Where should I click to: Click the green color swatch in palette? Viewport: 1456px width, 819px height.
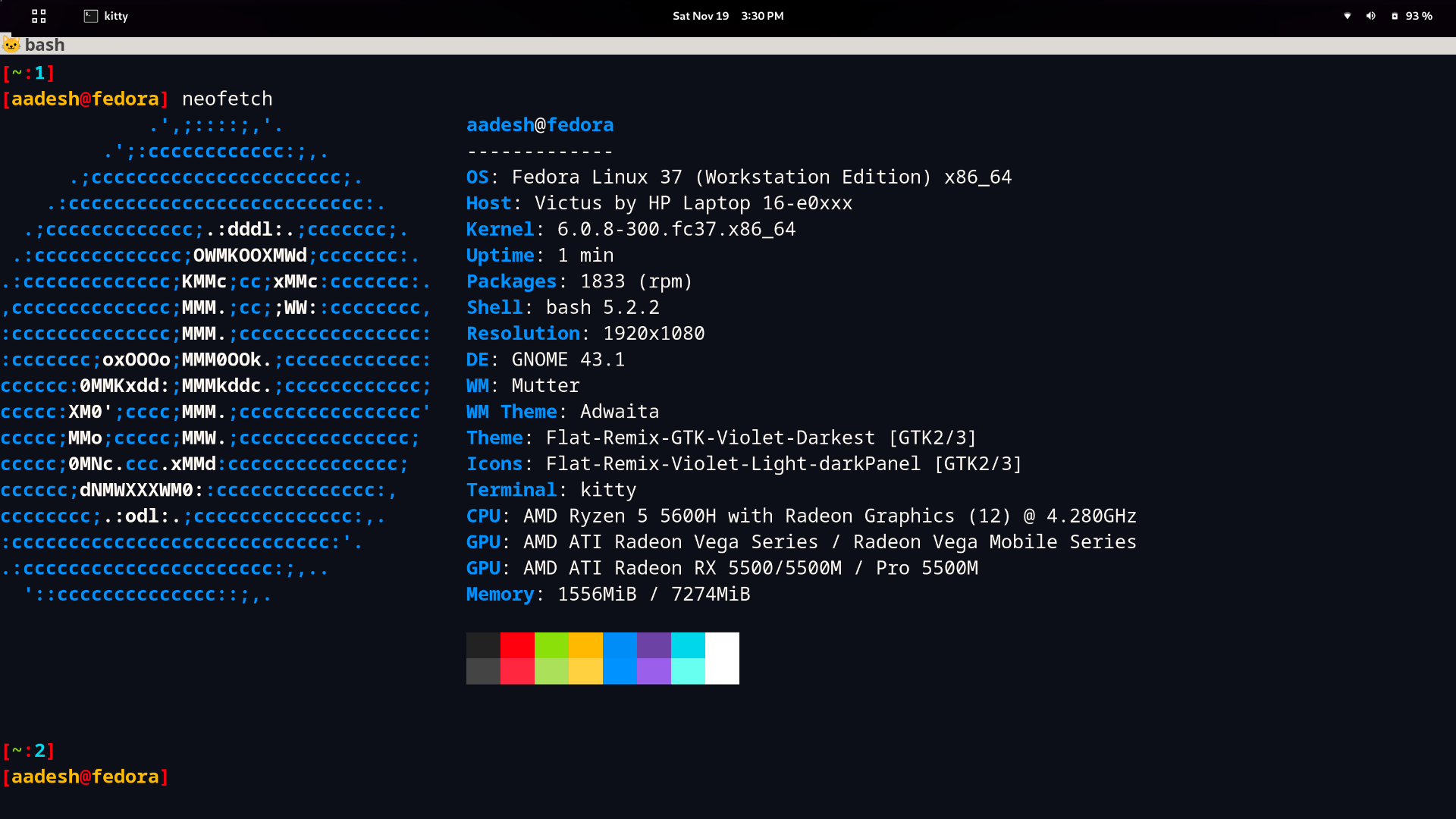tap(551, 645)
